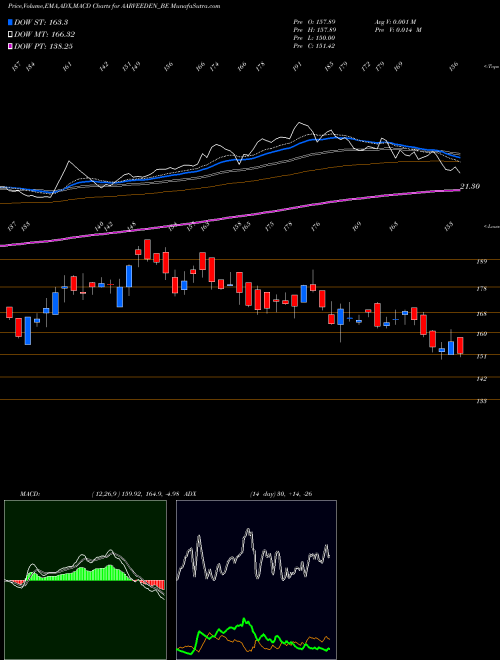Click the magenta DOW PT legend swatch
Screen dimensions: 500x660
pyautogui.click(x=11, y=46)
